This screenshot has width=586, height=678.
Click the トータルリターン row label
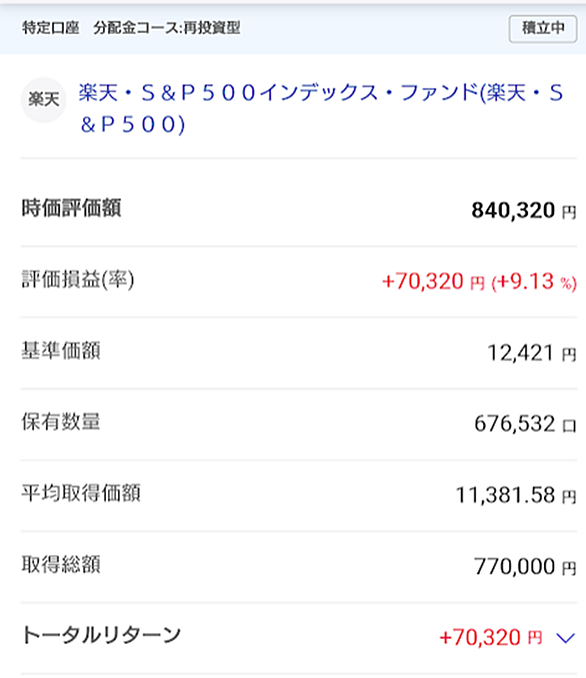[x=101, y=635]
